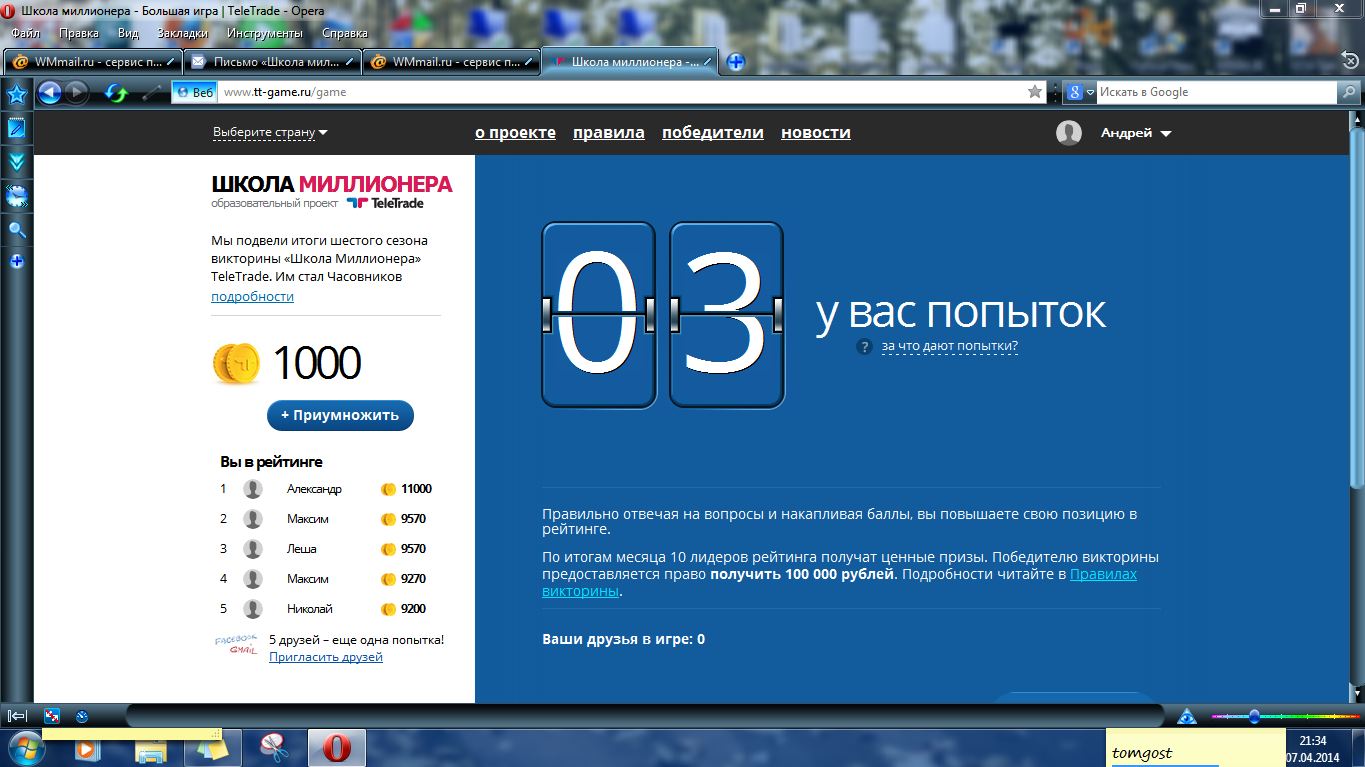Open the победители link
This screenshot has width=1365, height=767.
713,132
